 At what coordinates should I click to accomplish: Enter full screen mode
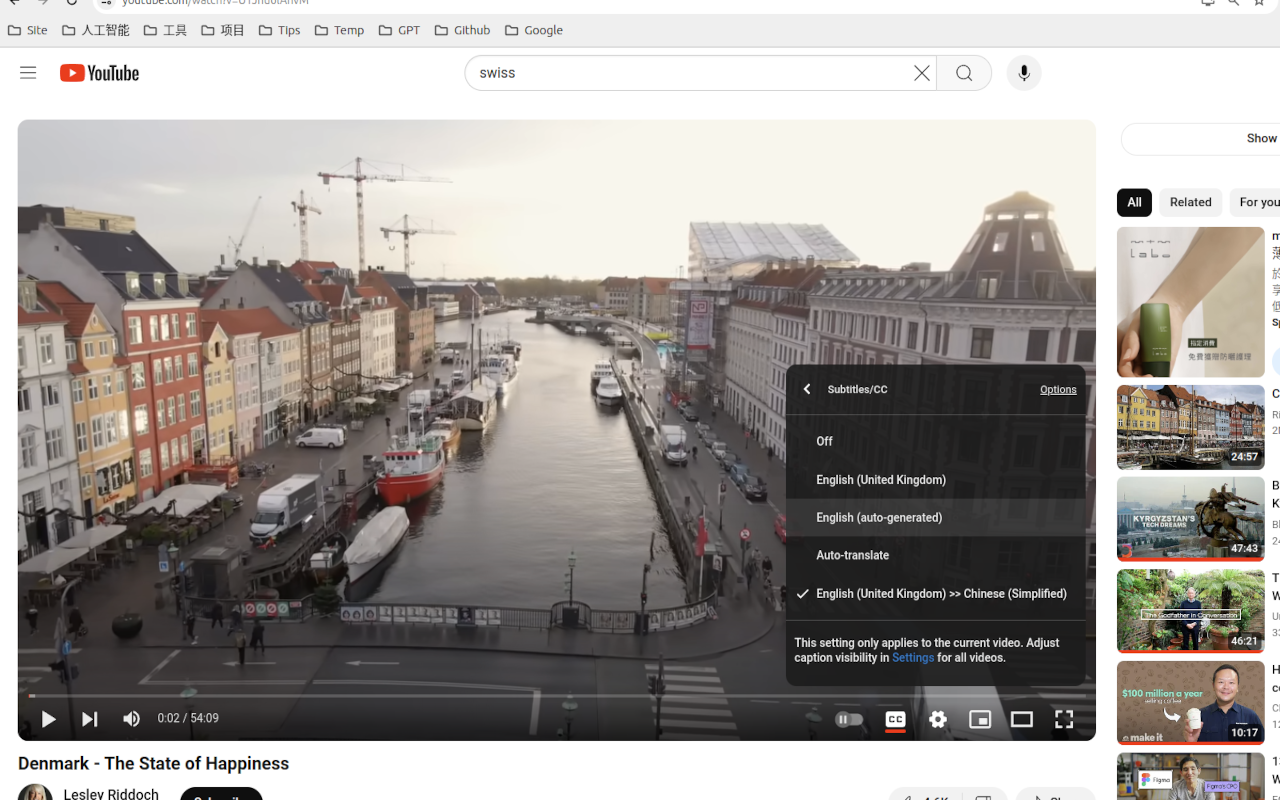pyautogui.click(x=1064, y=719)
